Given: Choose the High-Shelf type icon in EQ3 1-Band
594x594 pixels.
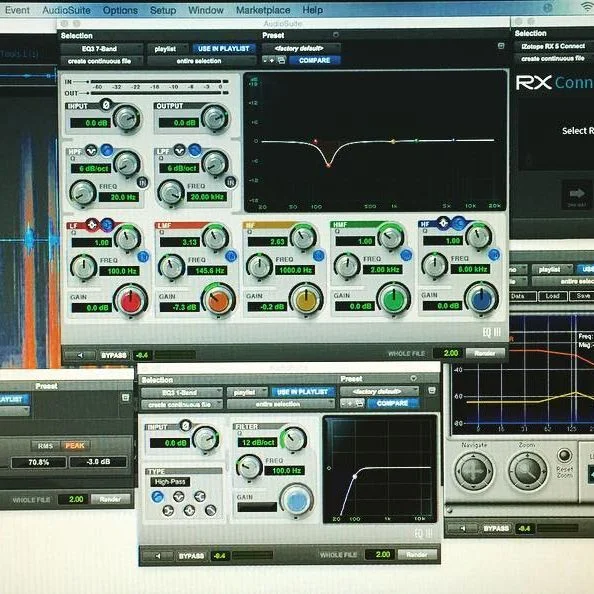Looking at the screenshot, I should point(200,496).
